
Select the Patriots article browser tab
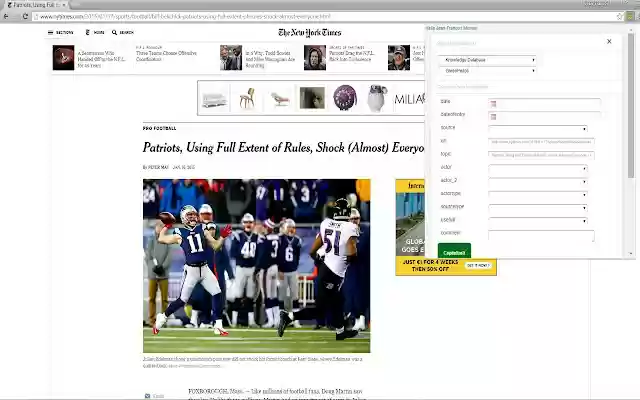pyautogui.click(x=35, y=5)
